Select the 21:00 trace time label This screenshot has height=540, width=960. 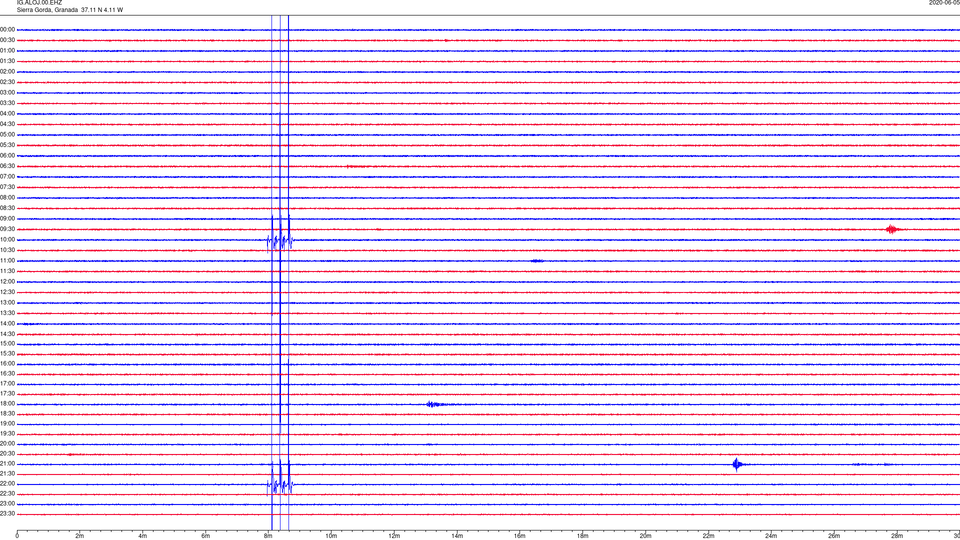tap(7, 464)
